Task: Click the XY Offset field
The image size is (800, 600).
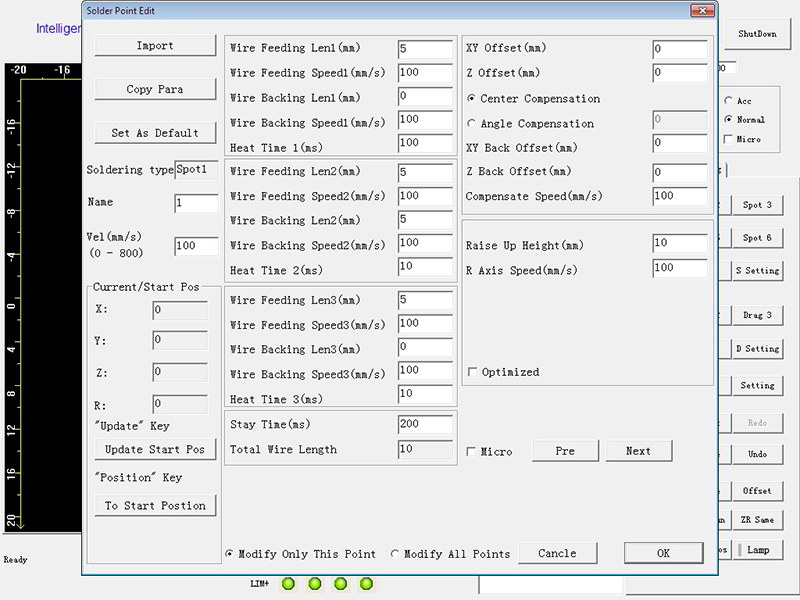Action: coord(680,49)
